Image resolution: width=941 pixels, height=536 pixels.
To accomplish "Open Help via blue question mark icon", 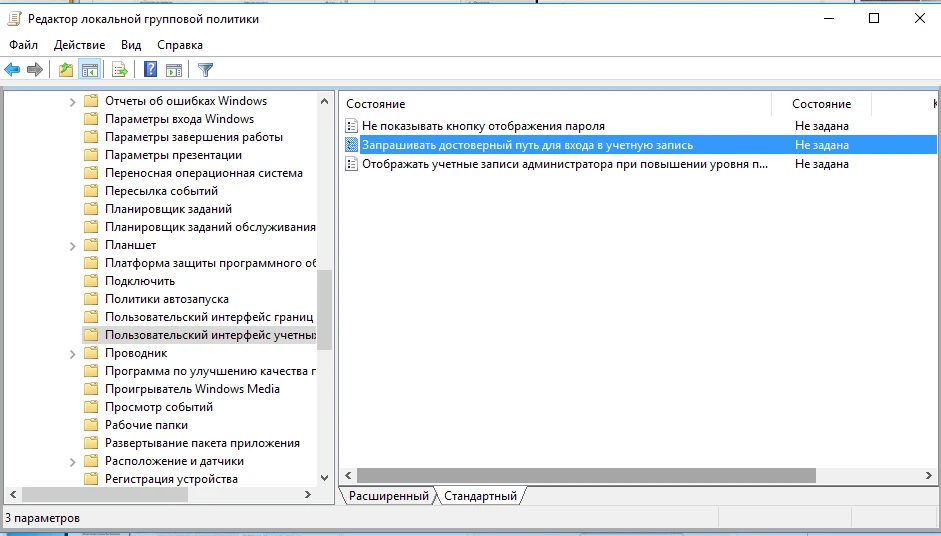I will [x=150, y=69].
